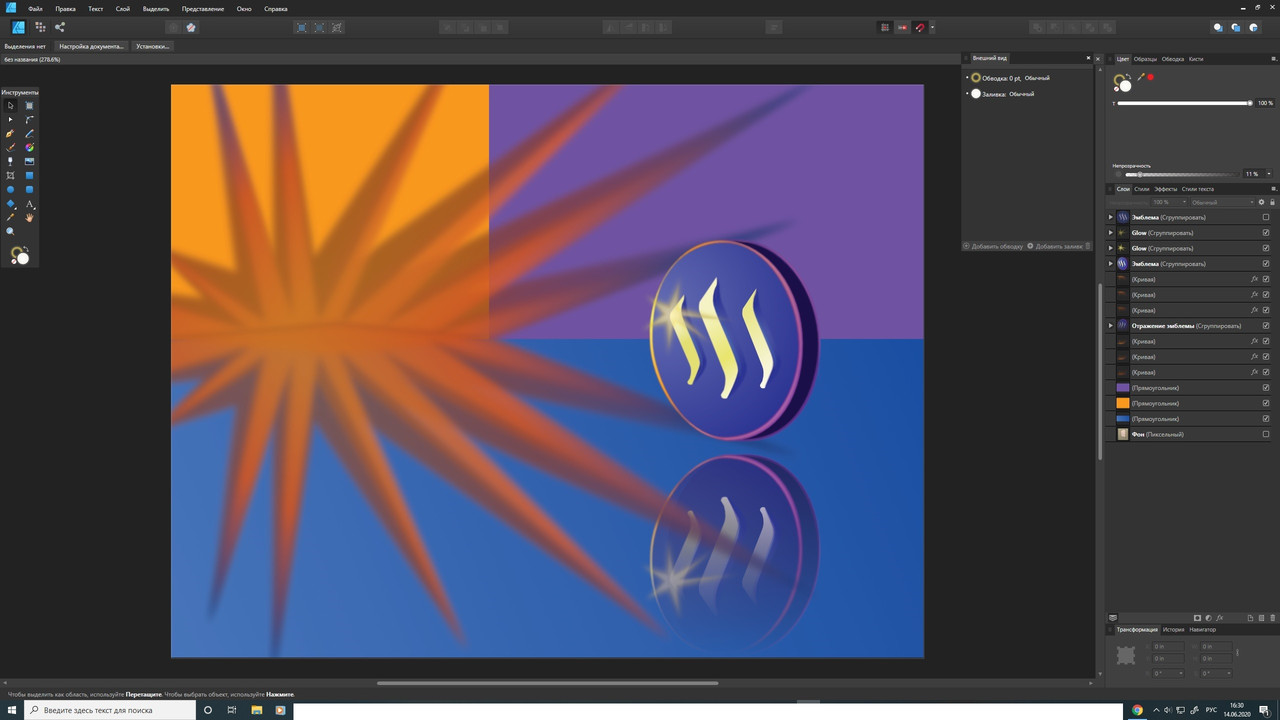Select the Pencil tool
This screenshot has height=720, width=1280.
pos(29,134)
